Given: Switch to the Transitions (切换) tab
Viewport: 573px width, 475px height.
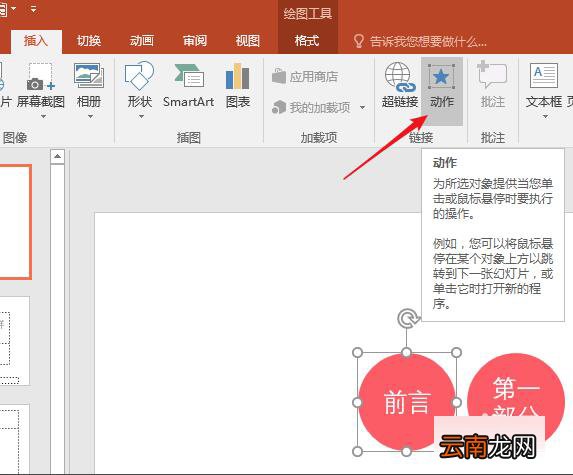Looking at the screenshot, I should [x=88, y=41].
